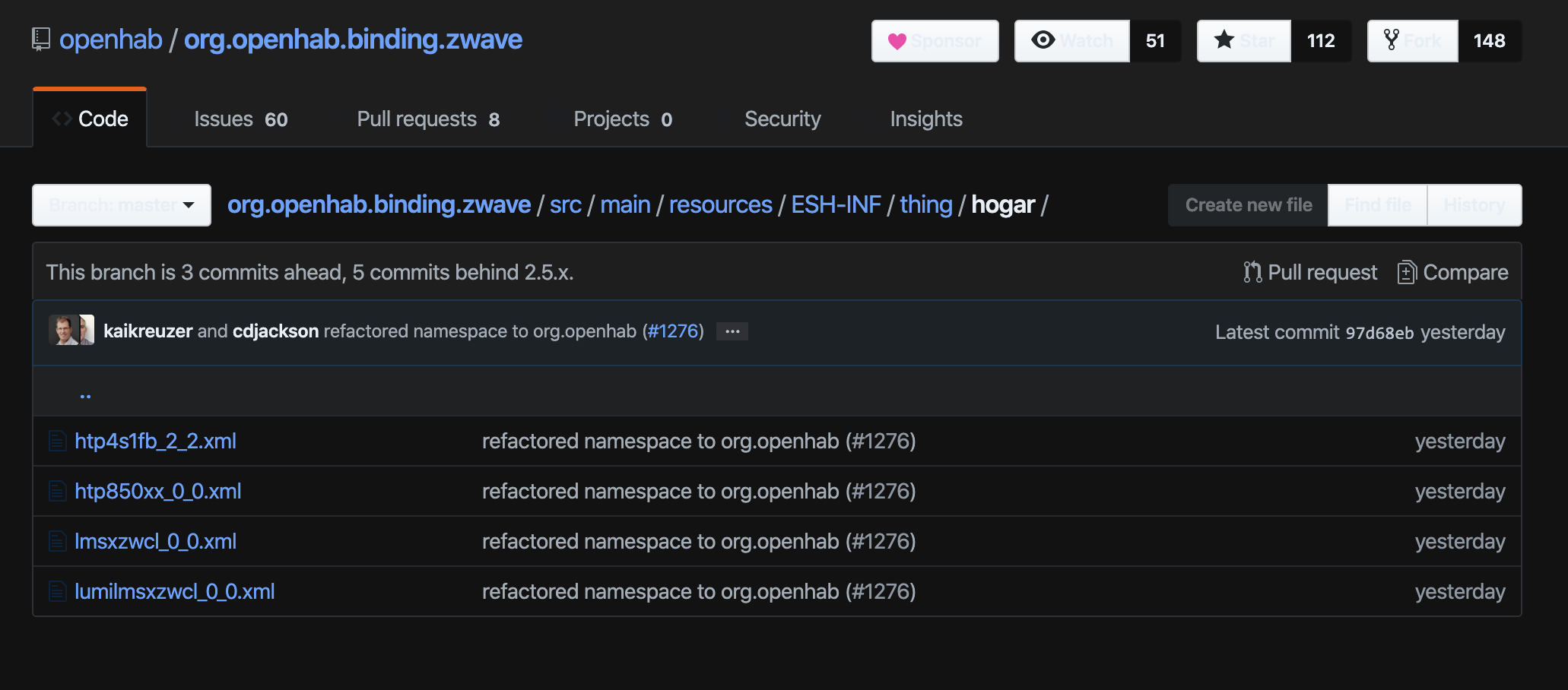Open forks count 148
Image resolution: width=1568 pixels, height=690 pixels.
1490,41
